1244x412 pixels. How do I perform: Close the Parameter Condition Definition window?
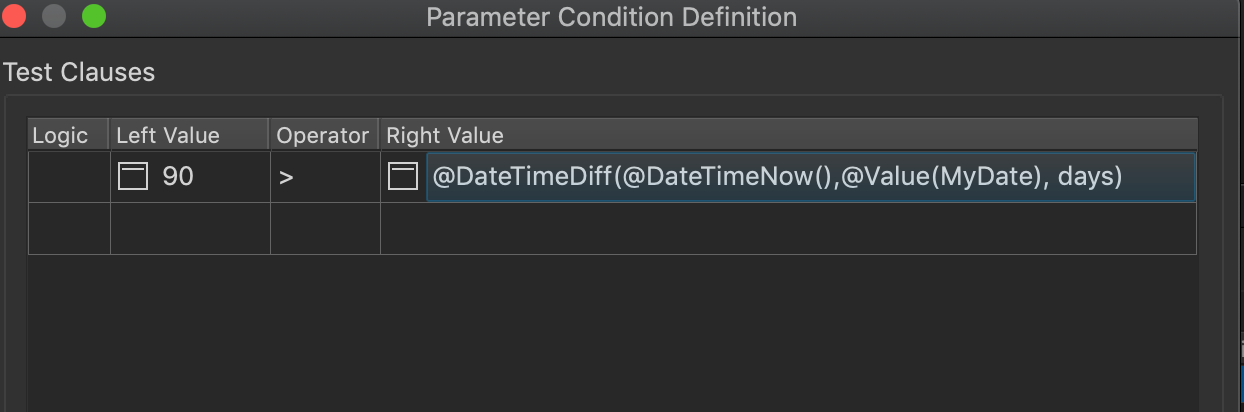click(x=15, y=17)
